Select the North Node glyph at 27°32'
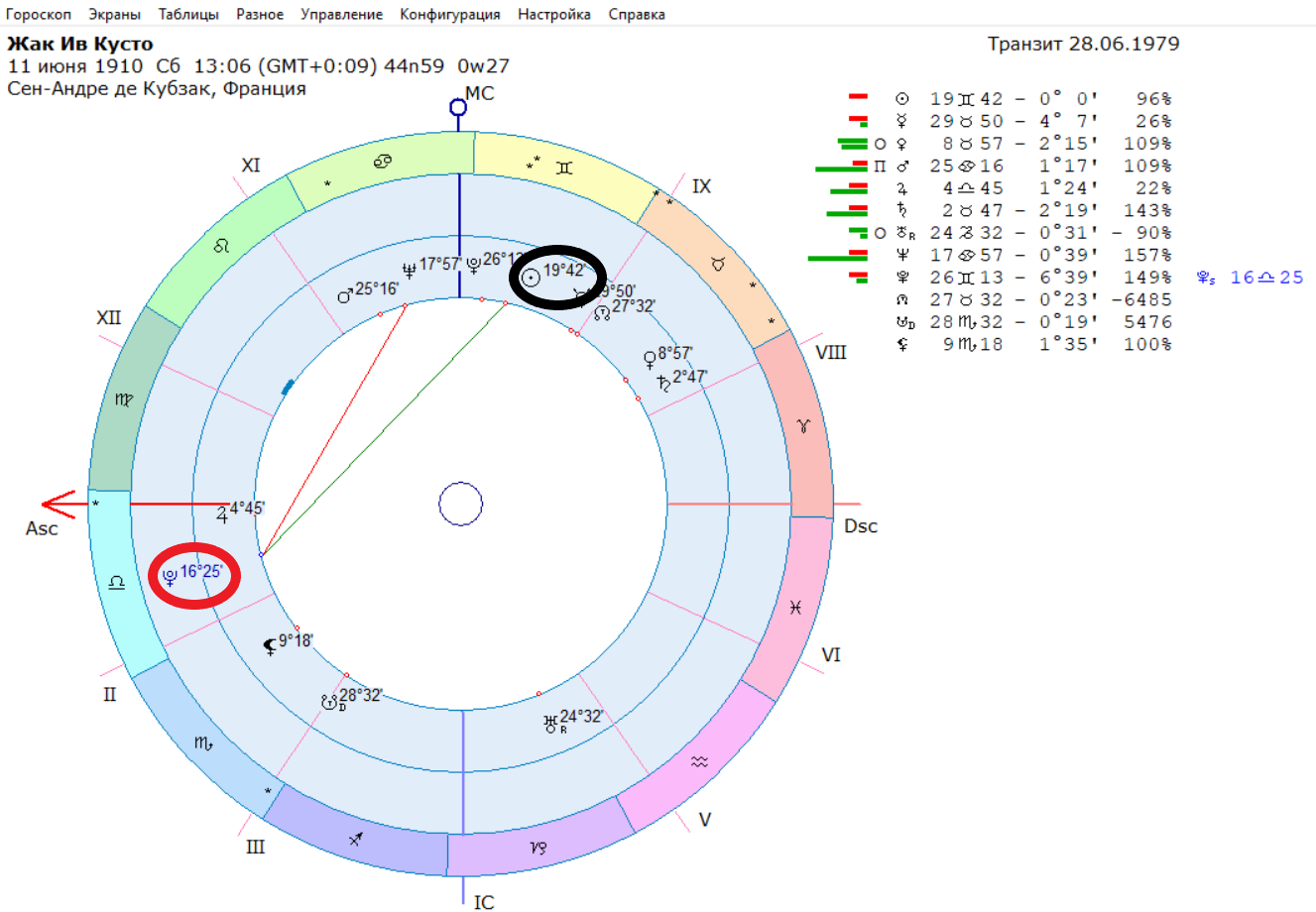 click(x=602, y=311)
